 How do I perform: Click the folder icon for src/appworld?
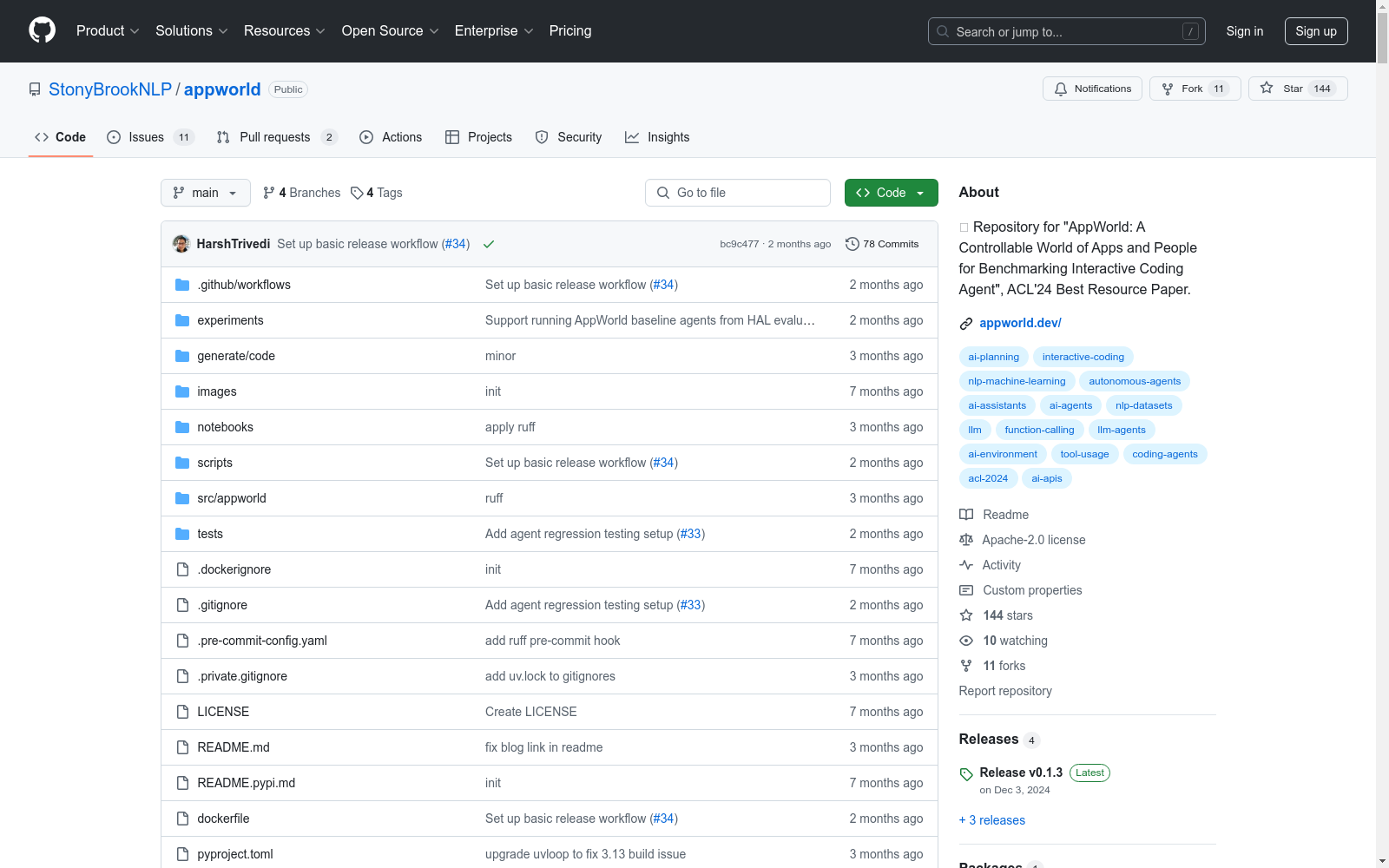tap(182, 498)
